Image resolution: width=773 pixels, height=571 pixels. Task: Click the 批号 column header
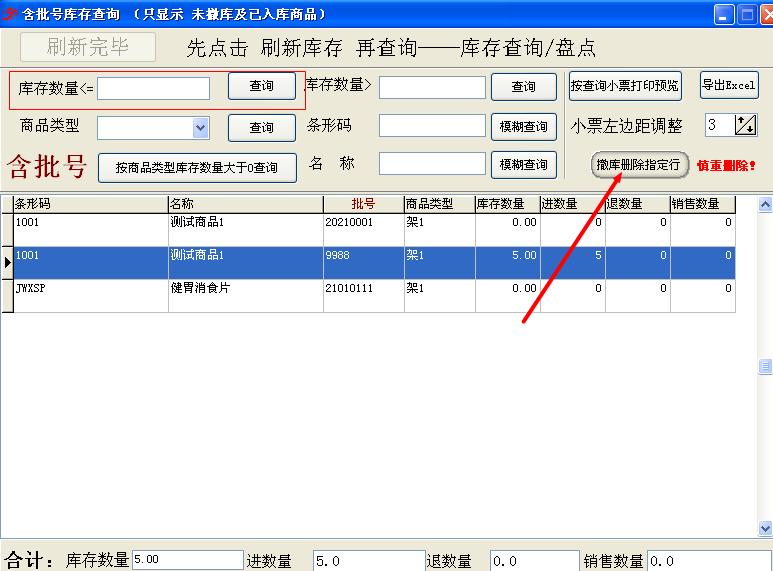tap(364, 204)
